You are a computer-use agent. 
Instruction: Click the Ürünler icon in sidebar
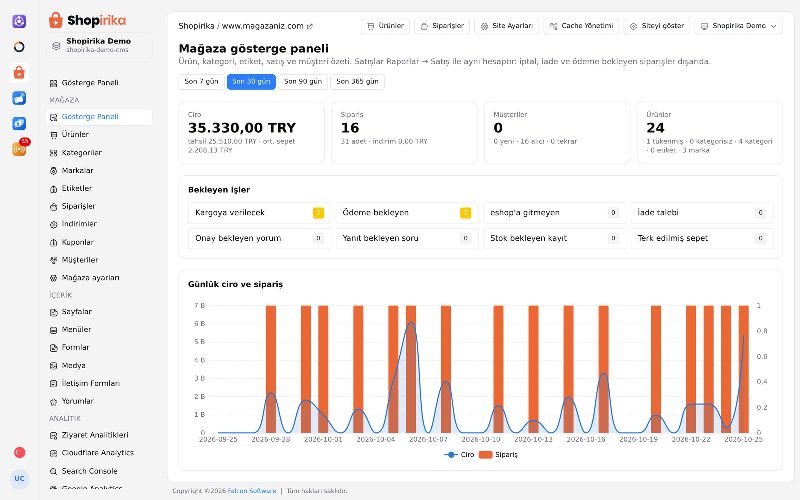(x=54, y=135)
